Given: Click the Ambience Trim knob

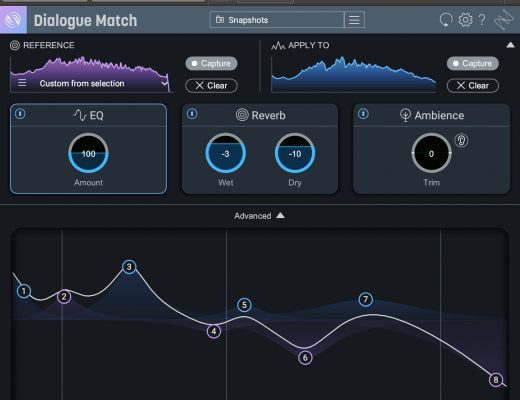Looking at the screenshot, I should 431,153.
